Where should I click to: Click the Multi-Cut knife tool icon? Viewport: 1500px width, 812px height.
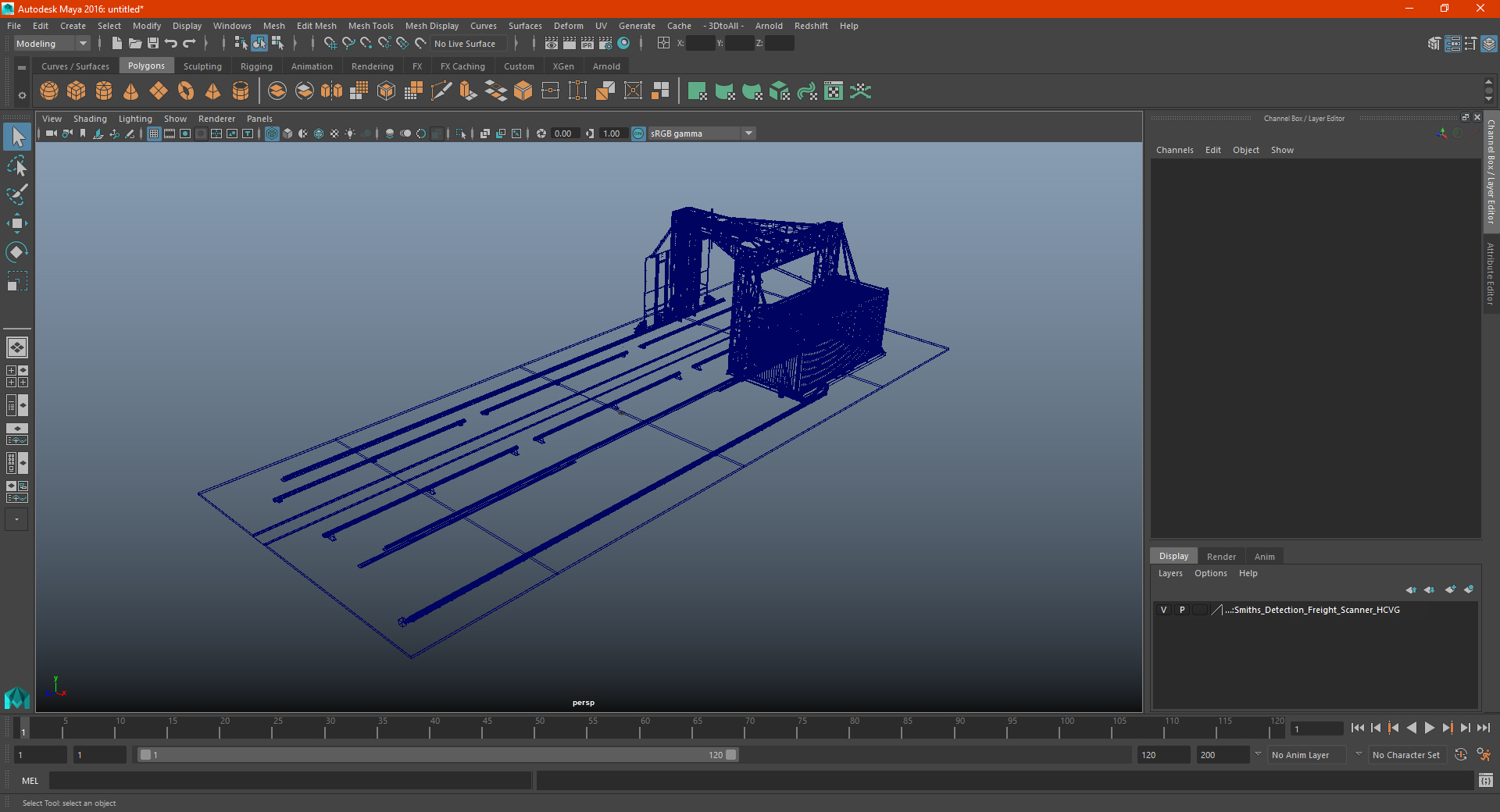[441, 91]
